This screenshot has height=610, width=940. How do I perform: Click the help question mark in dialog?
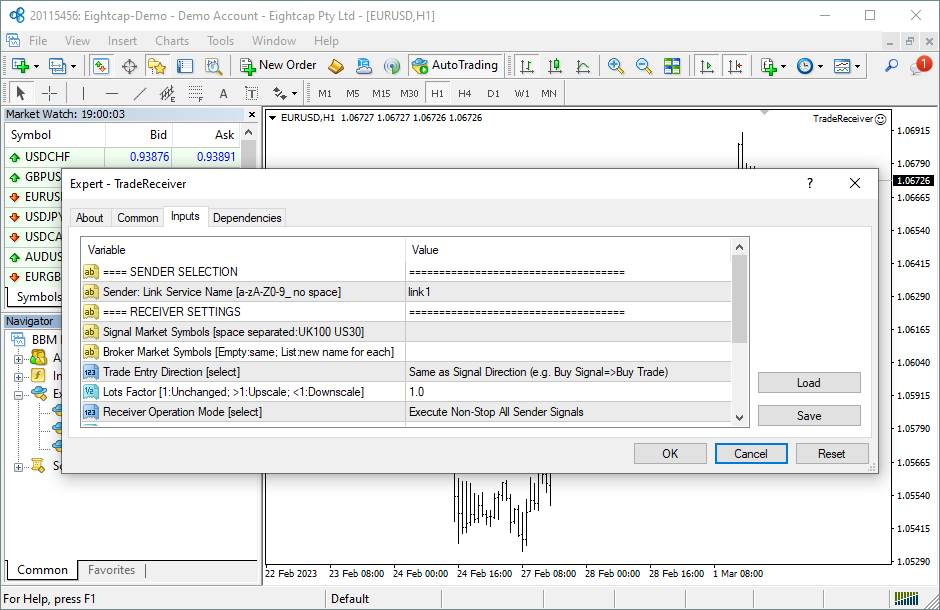[x=810, y=183]
